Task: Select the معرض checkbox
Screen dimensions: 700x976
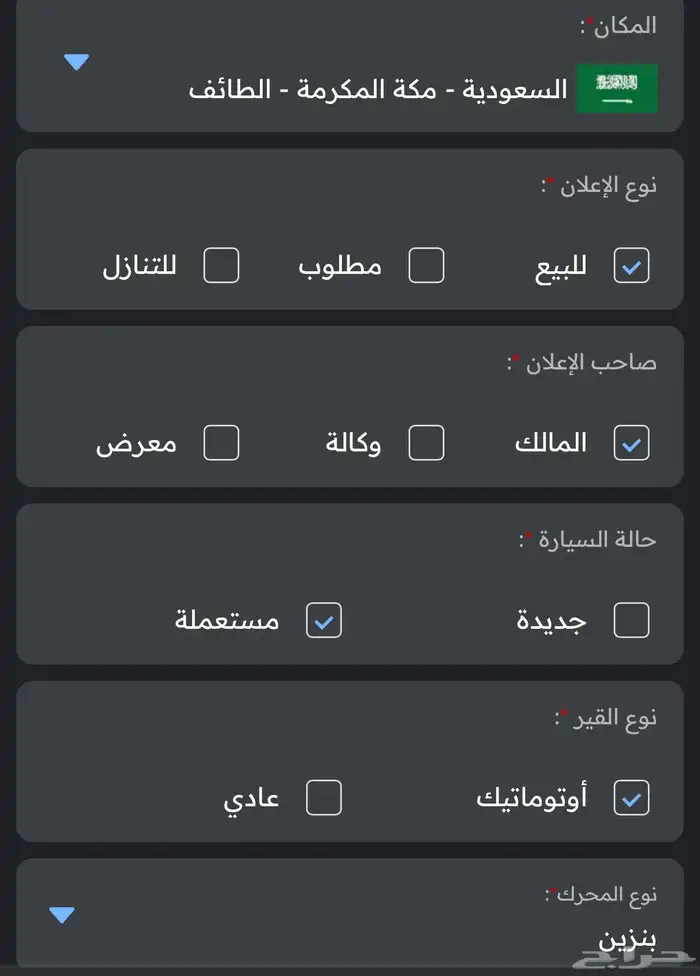Action: point(221,443)
